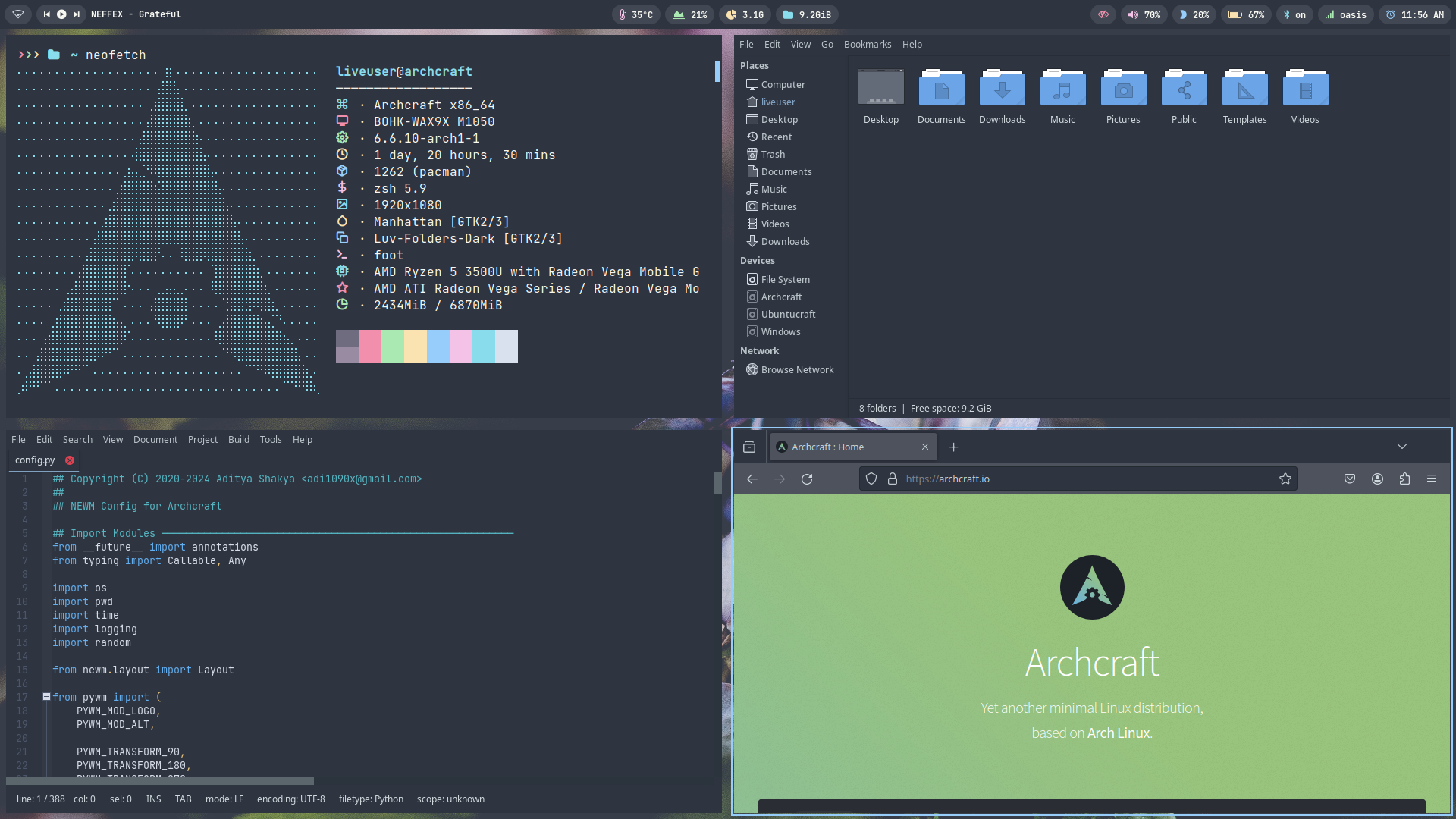Screen dimensions: 1456x819
Task: Open Firefox account icon
Action: tap(1377, 479)
